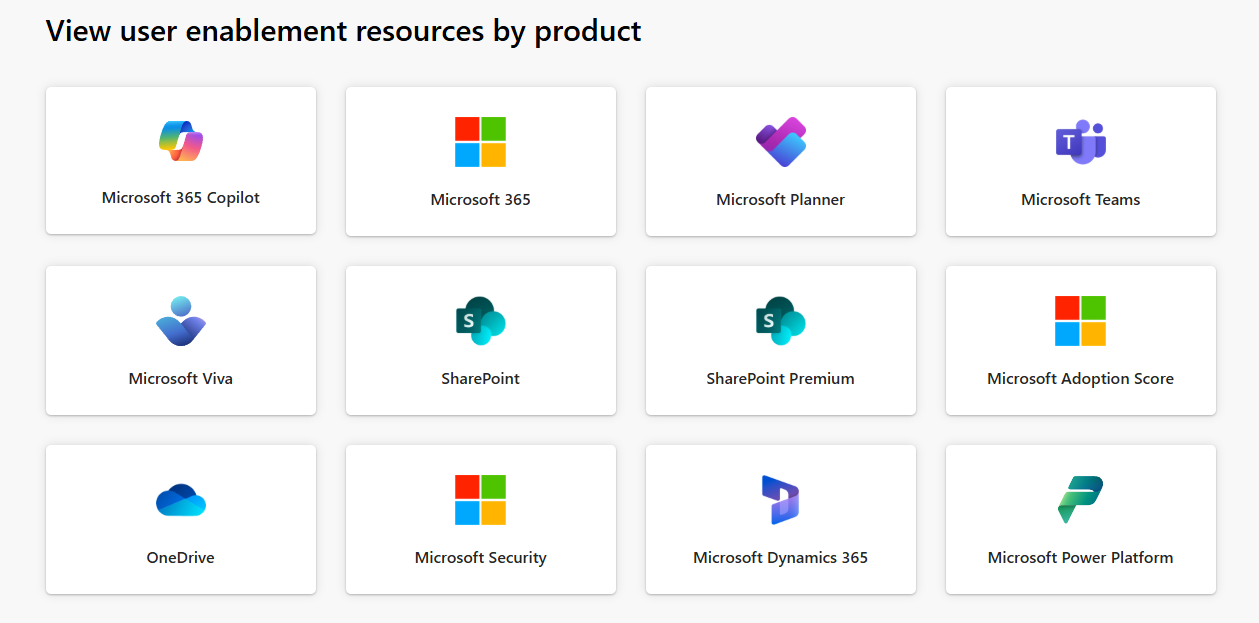Open the Microsoft Adoption Score label
This screenshot has height=623, width=1259.
(1081, 378)
